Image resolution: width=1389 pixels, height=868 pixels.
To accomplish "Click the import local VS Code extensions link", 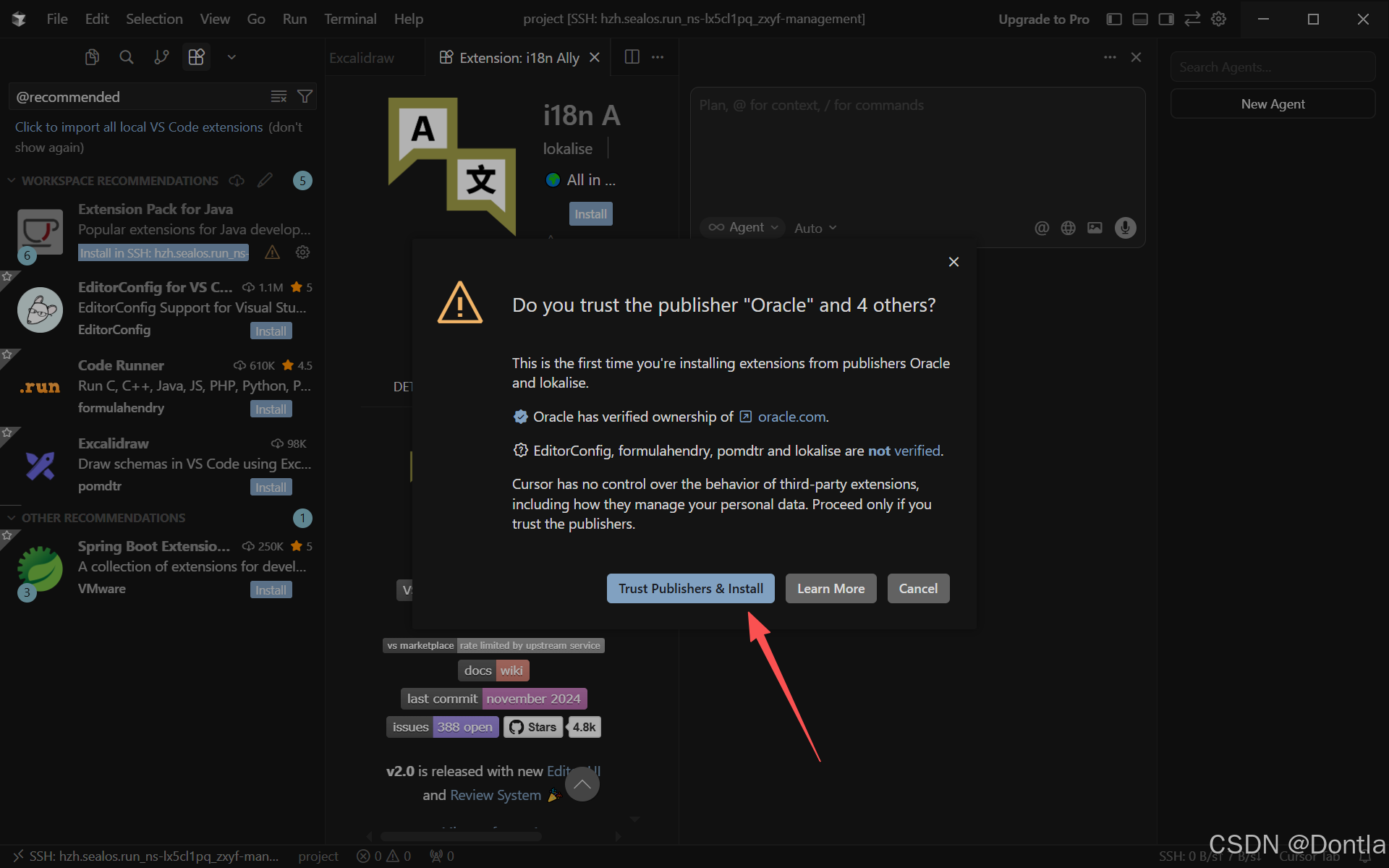I will 139,127.
